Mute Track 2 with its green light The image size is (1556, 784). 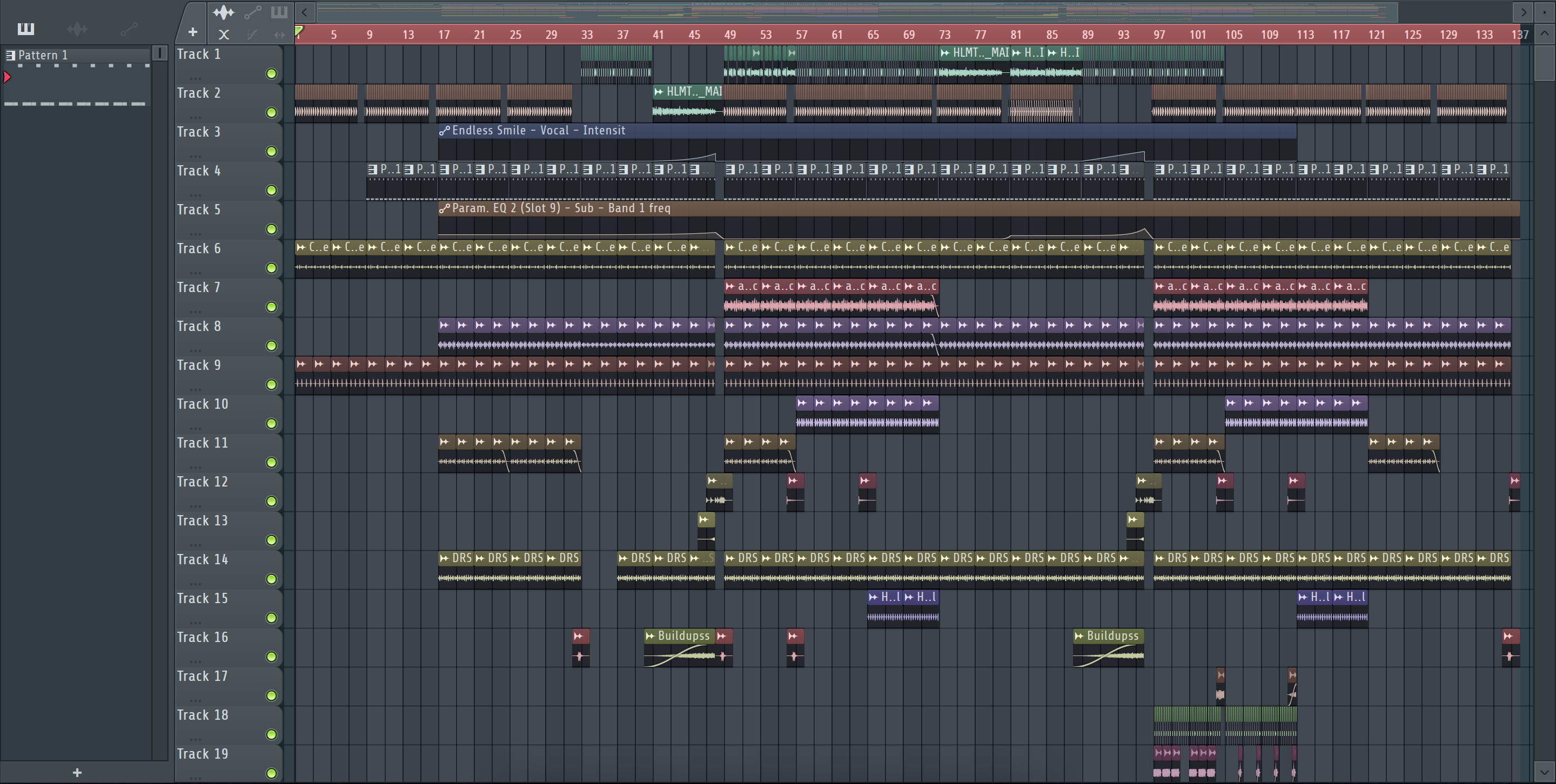pyautogui.click(x=271, y=112)
